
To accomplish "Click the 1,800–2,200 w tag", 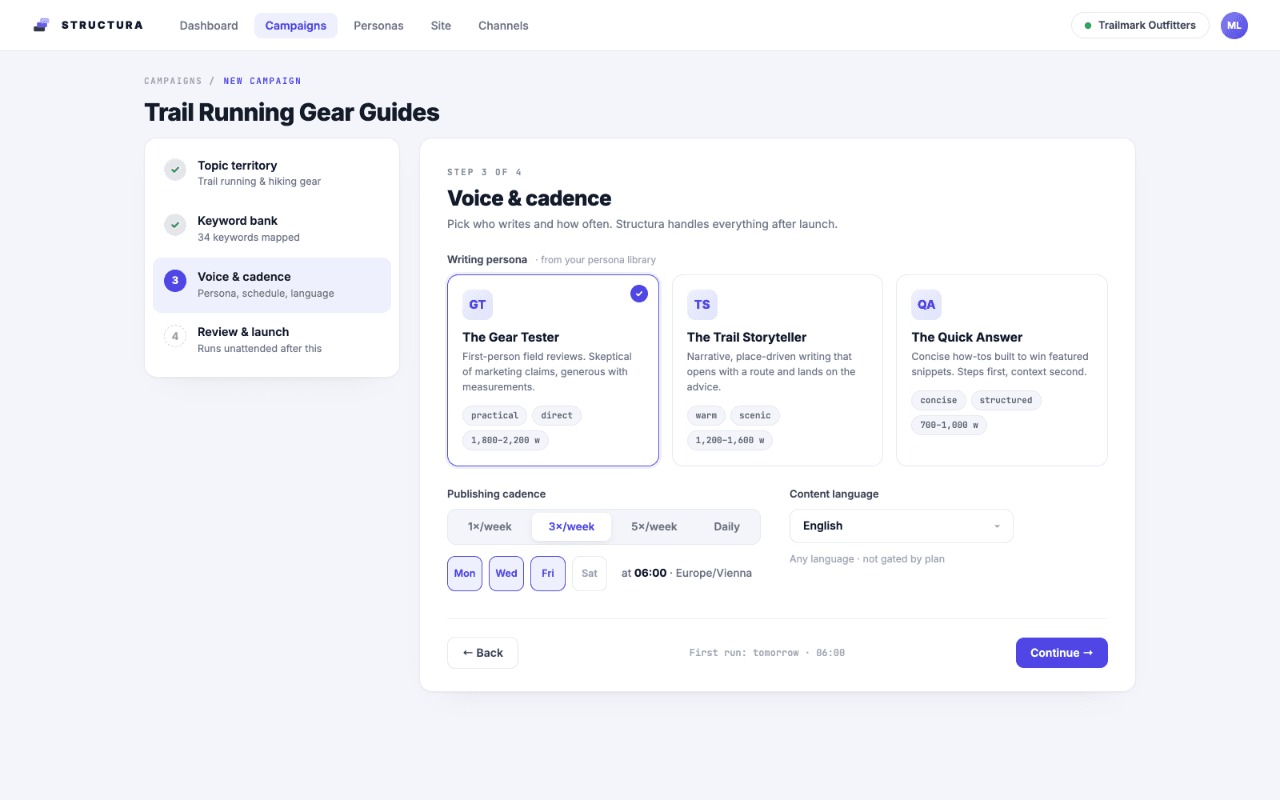I will pos(506,440).
